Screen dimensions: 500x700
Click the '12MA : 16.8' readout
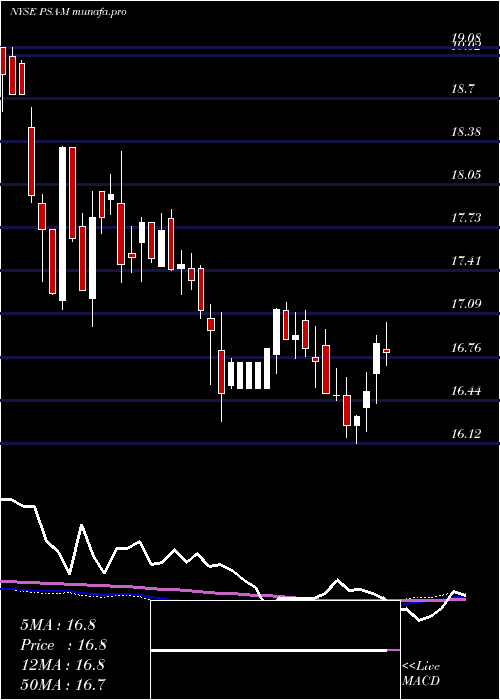(62, 664)
